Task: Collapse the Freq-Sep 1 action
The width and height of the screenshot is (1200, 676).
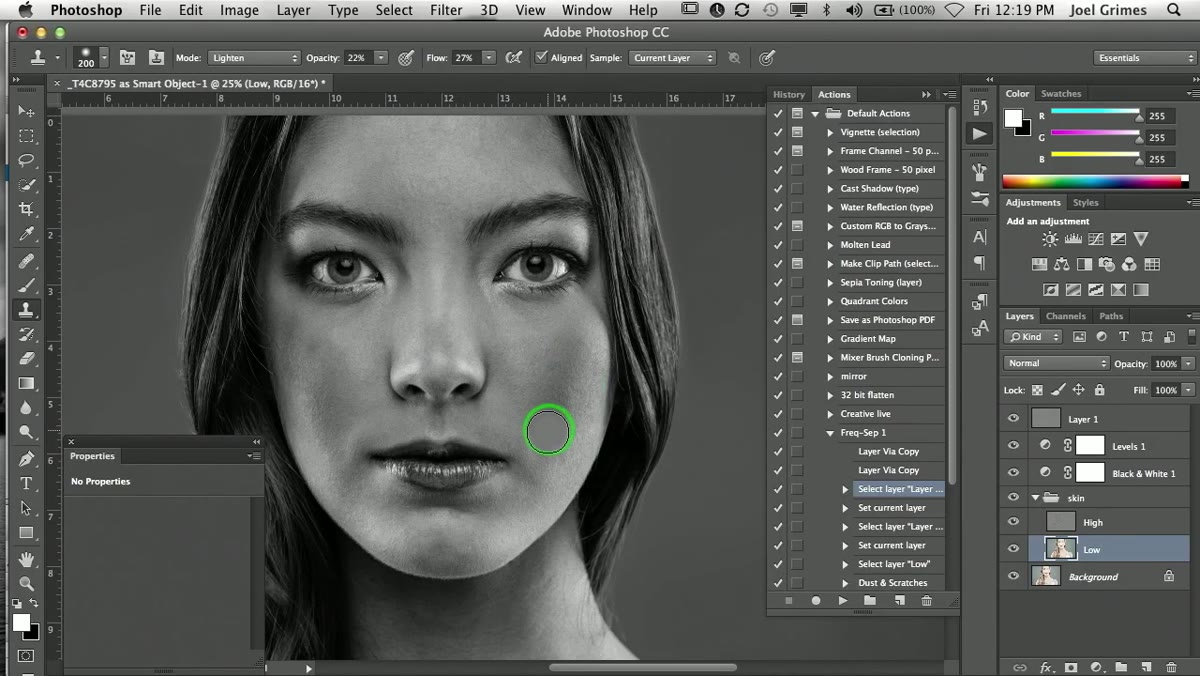Action: (830, 433)
